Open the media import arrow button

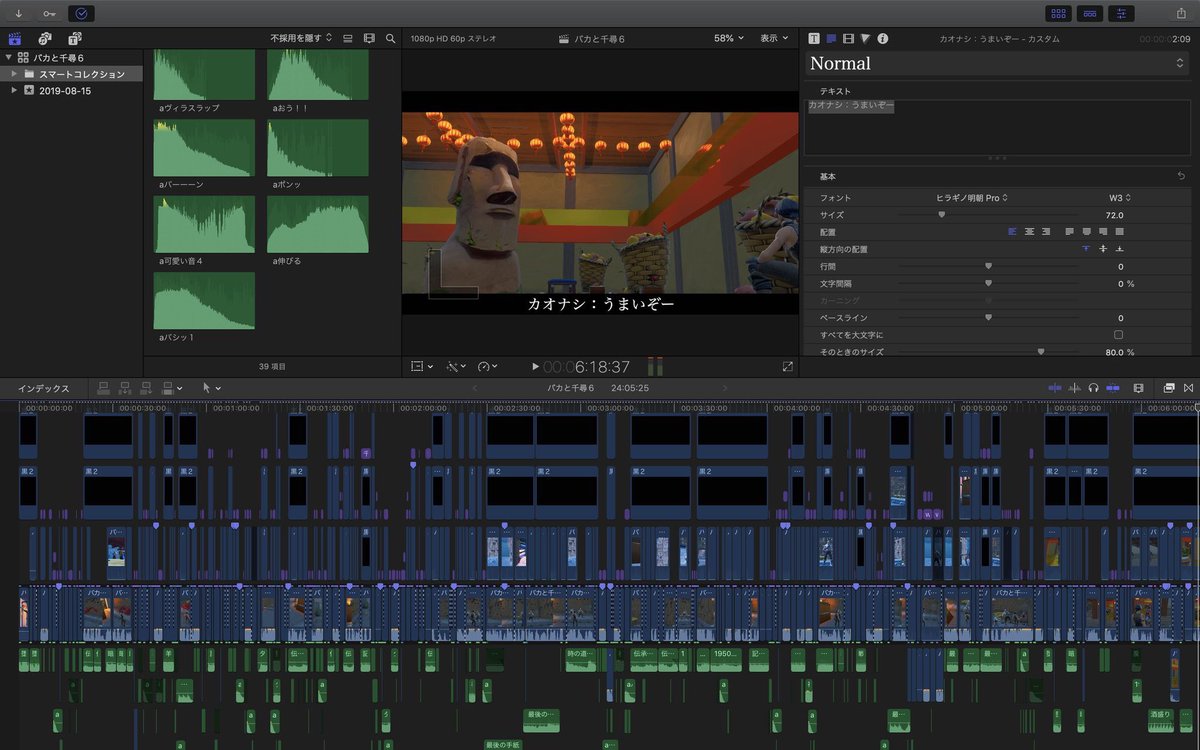coord(18,13)
